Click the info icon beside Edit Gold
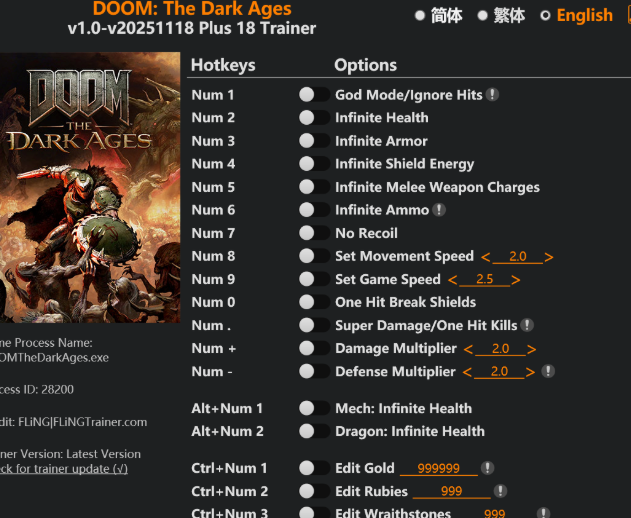This screenshot has width=631, height=518. point(487,468)
